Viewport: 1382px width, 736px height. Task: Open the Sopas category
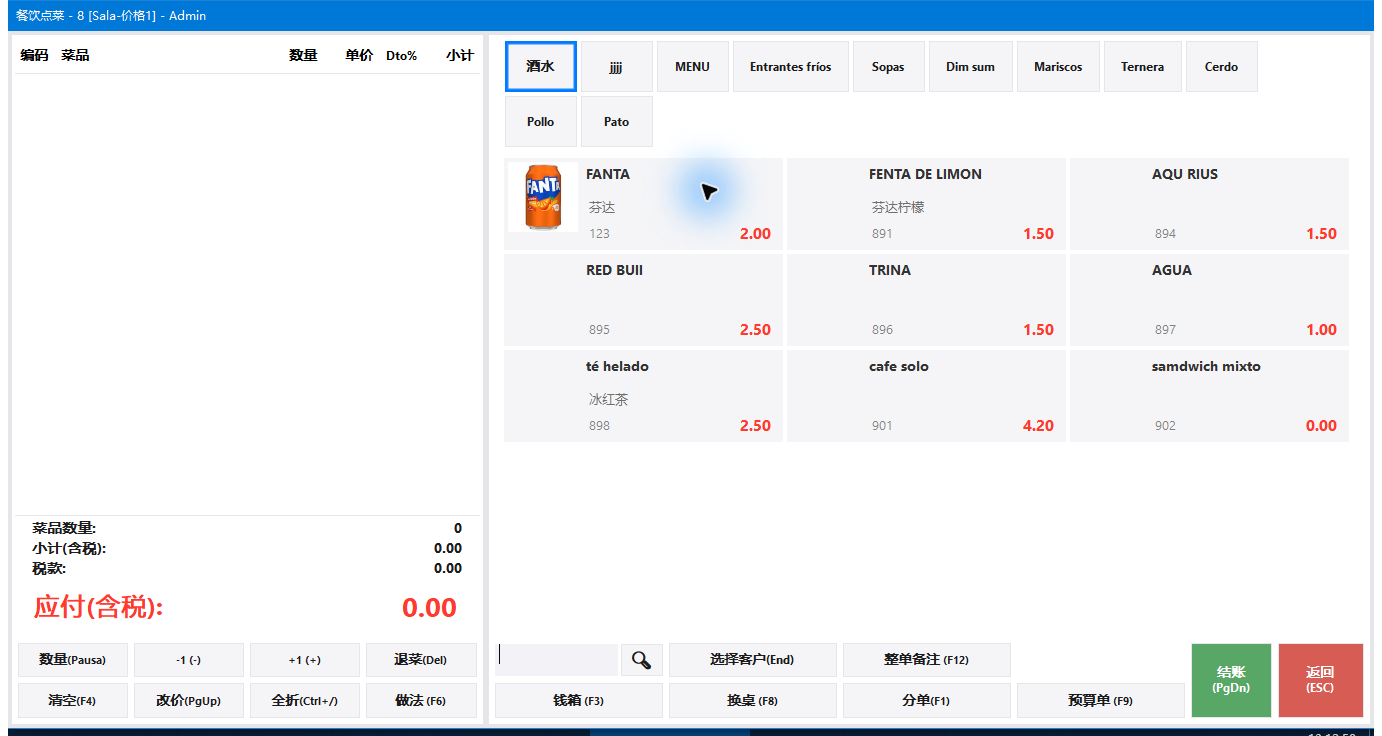(x=889, y=67)
